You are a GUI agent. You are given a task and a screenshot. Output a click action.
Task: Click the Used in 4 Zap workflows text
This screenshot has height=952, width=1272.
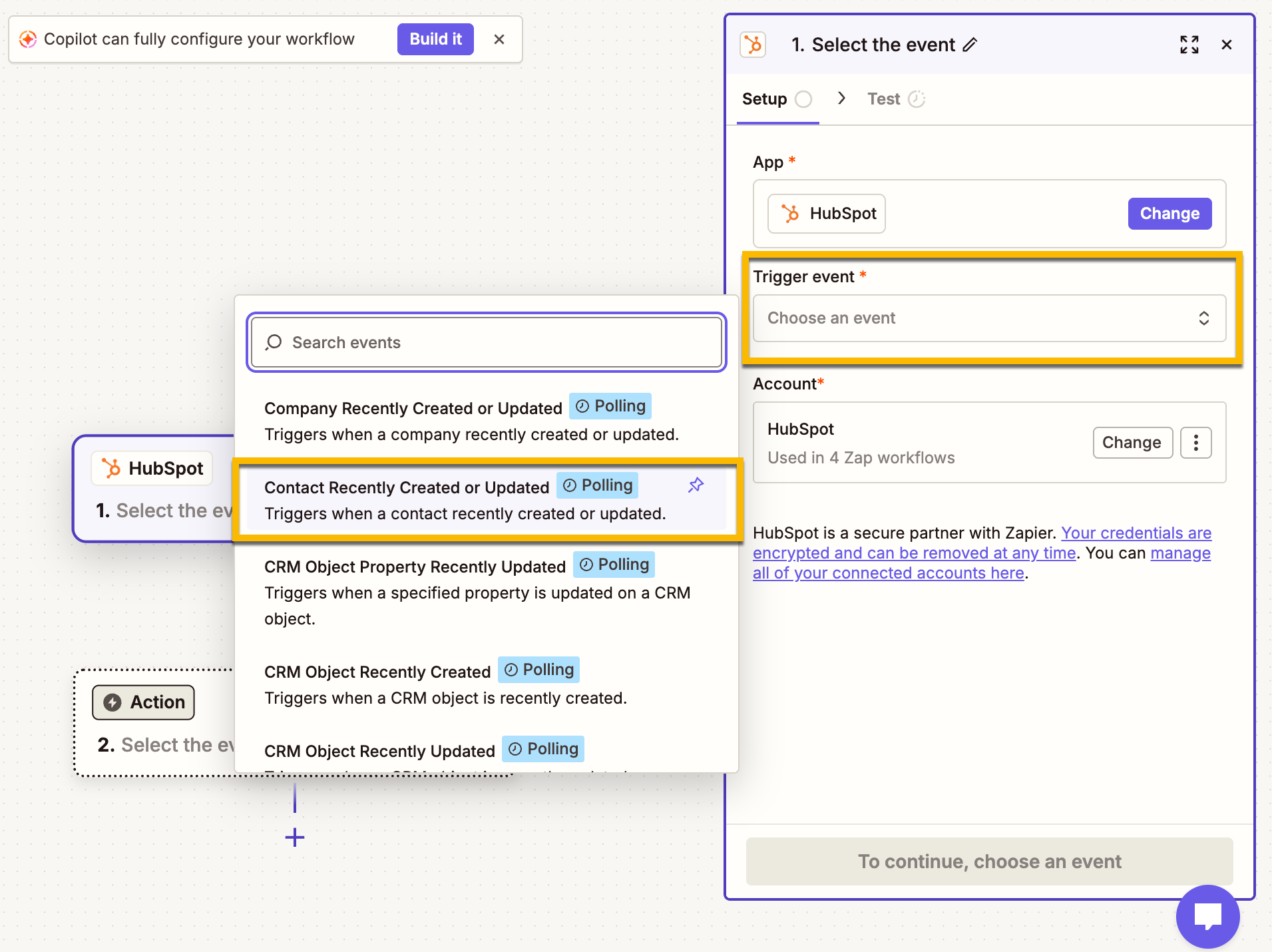coord(861,458)
